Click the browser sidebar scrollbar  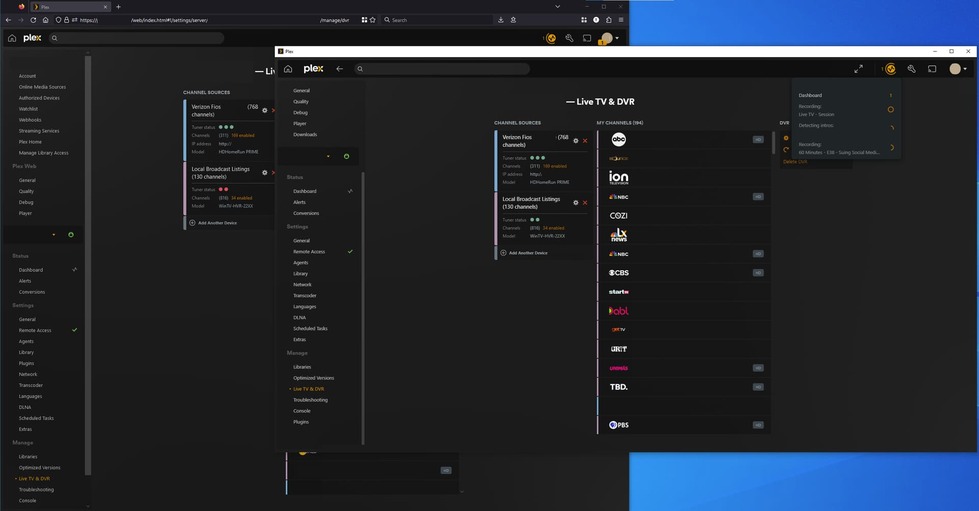88,265
